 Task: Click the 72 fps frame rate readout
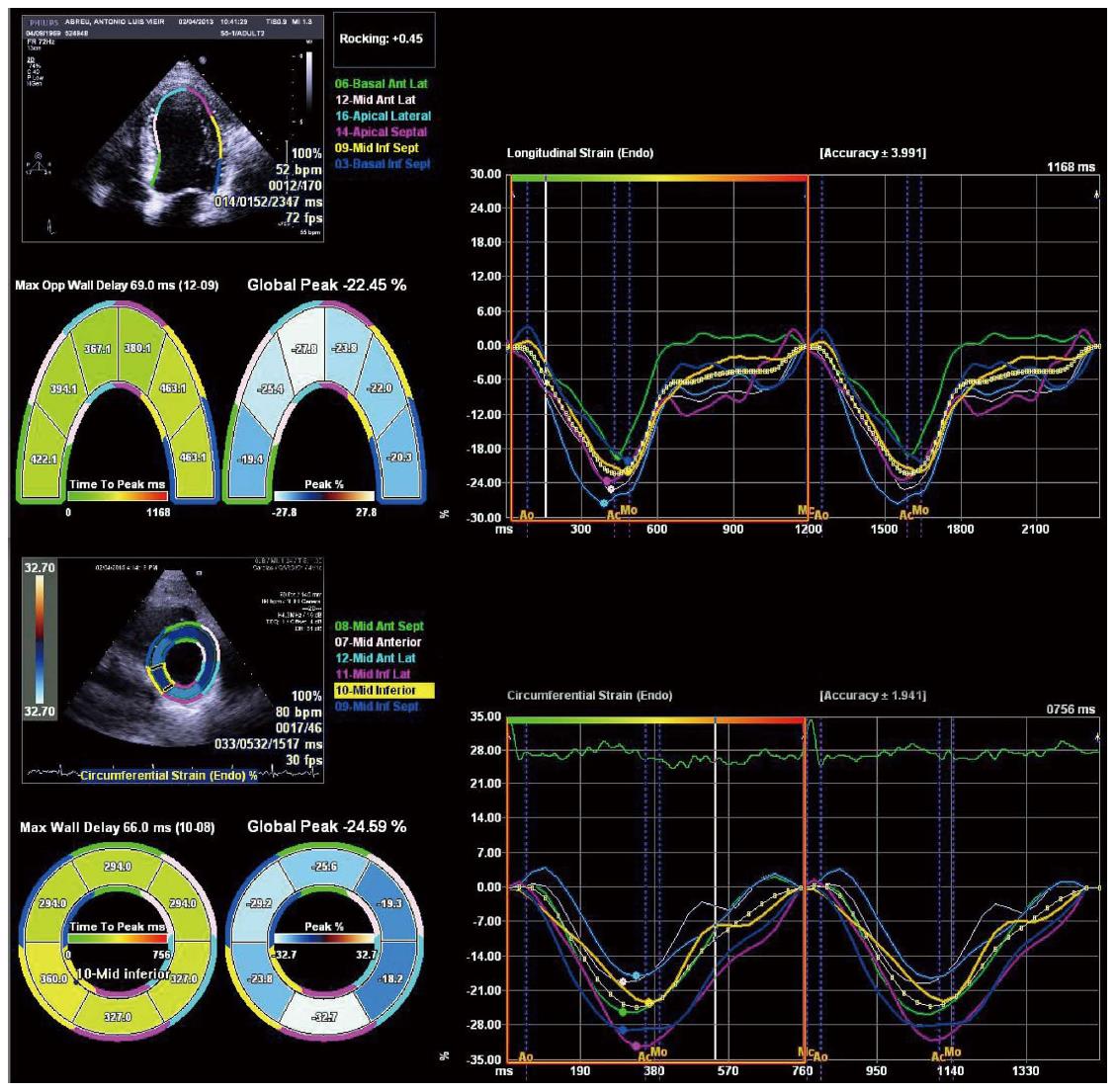303,217
